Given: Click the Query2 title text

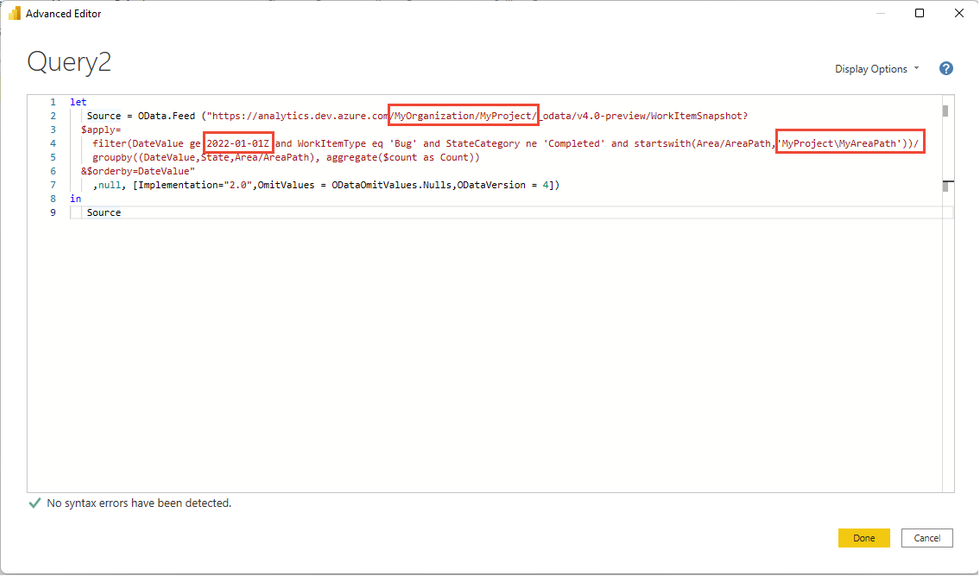Looking at the screenshot, I should click(x=69, y=62).
